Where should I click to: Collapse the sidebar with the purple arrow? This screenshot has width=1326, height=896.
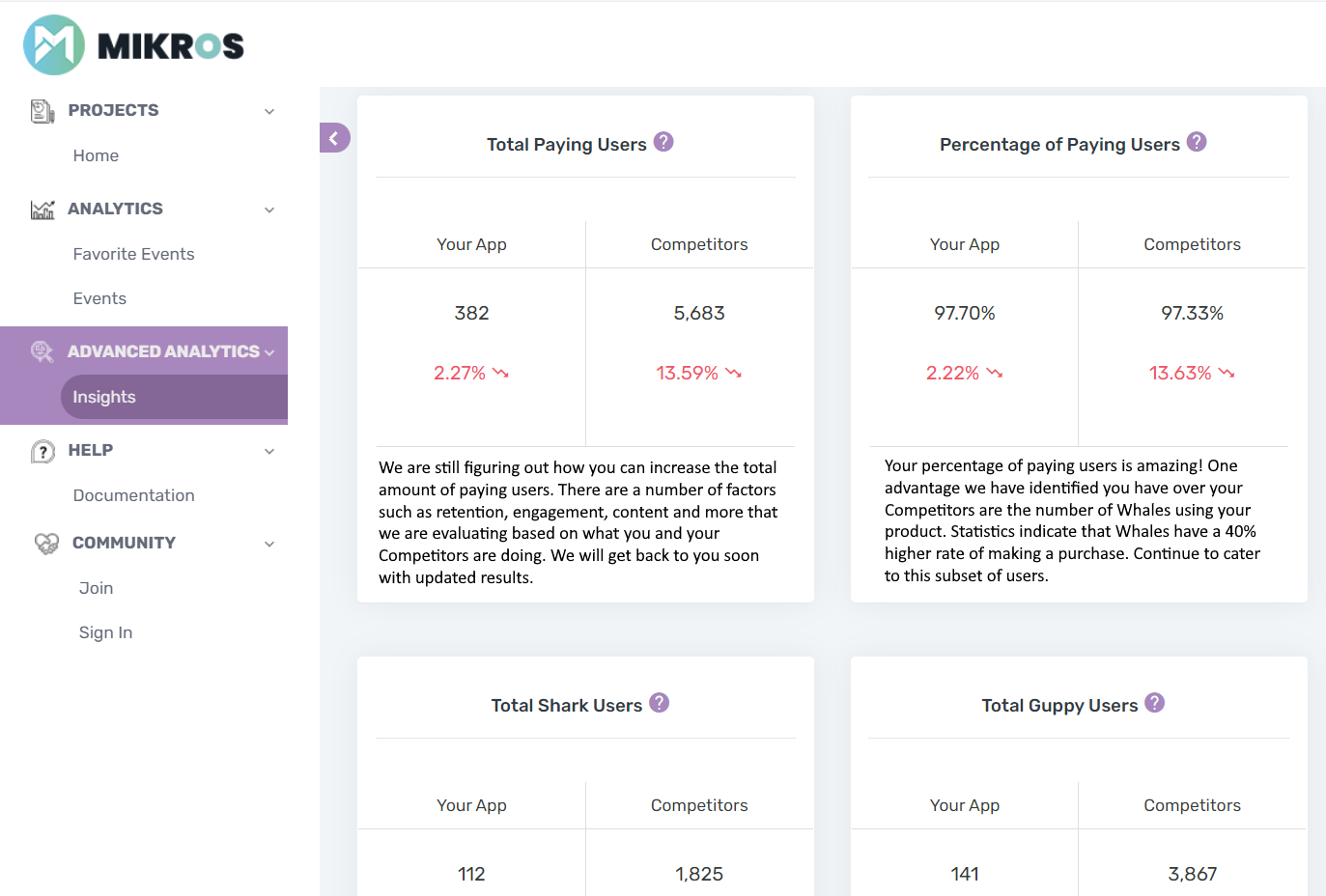[334, 138]
